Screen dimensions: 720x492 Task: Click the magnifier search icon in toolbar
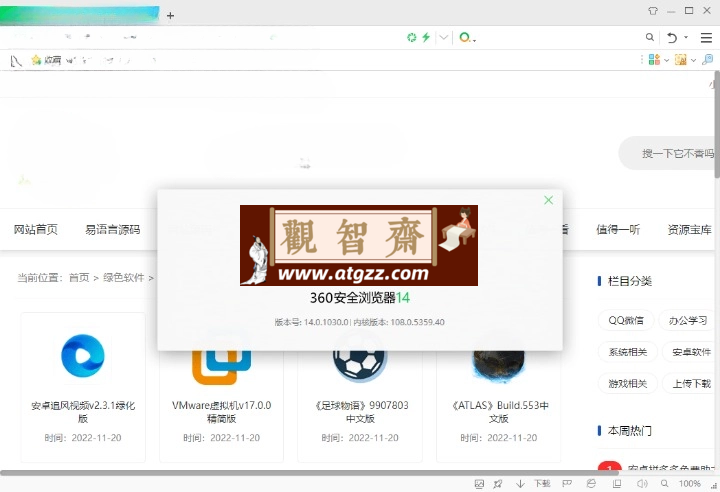click(649, 37)
